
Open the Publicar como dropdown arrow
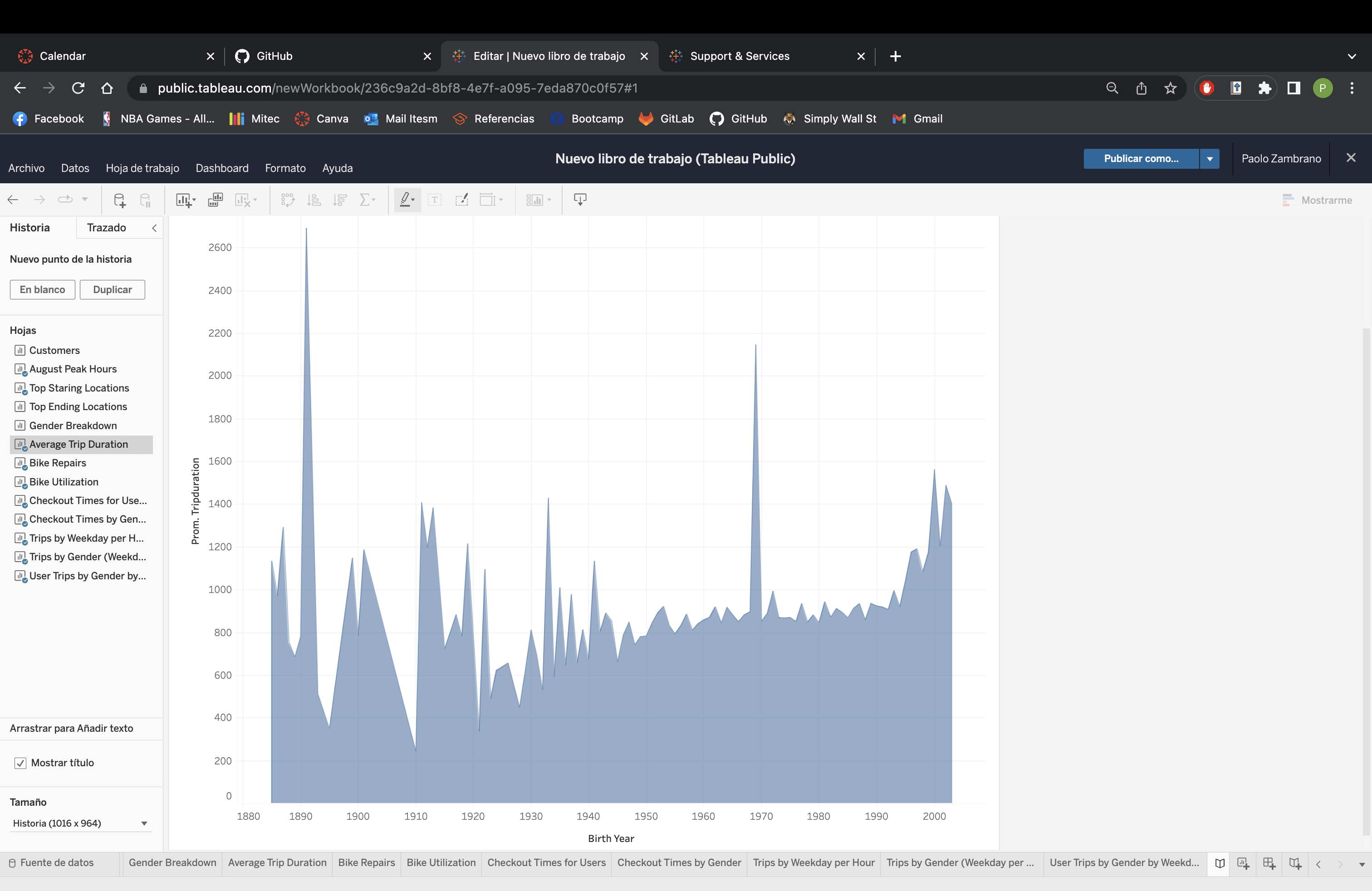[1210, 158]
